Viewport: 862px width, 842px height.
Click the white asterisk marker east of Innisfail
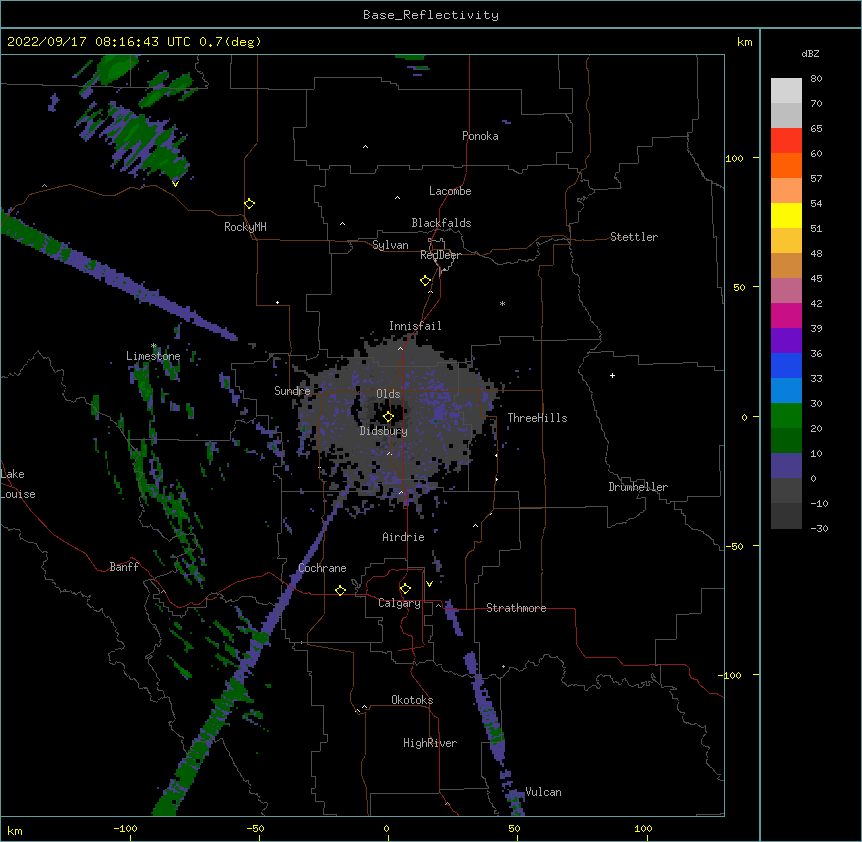coord(502,303)
